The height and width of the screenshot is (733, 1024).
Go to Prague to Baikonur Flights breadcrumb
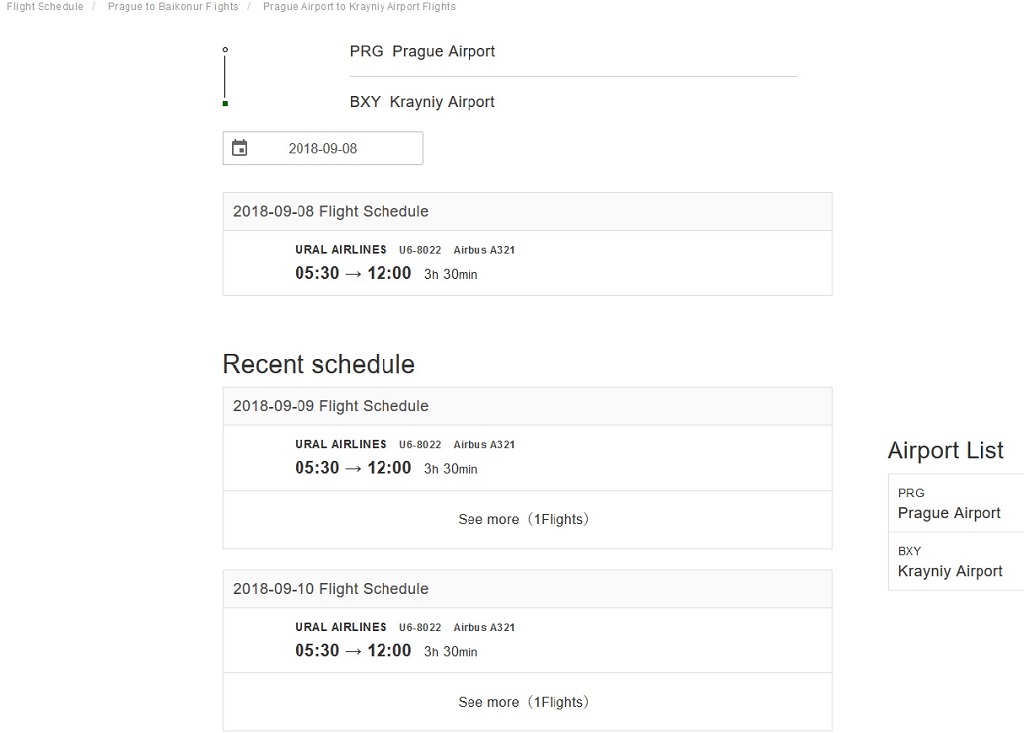(173, 7)
